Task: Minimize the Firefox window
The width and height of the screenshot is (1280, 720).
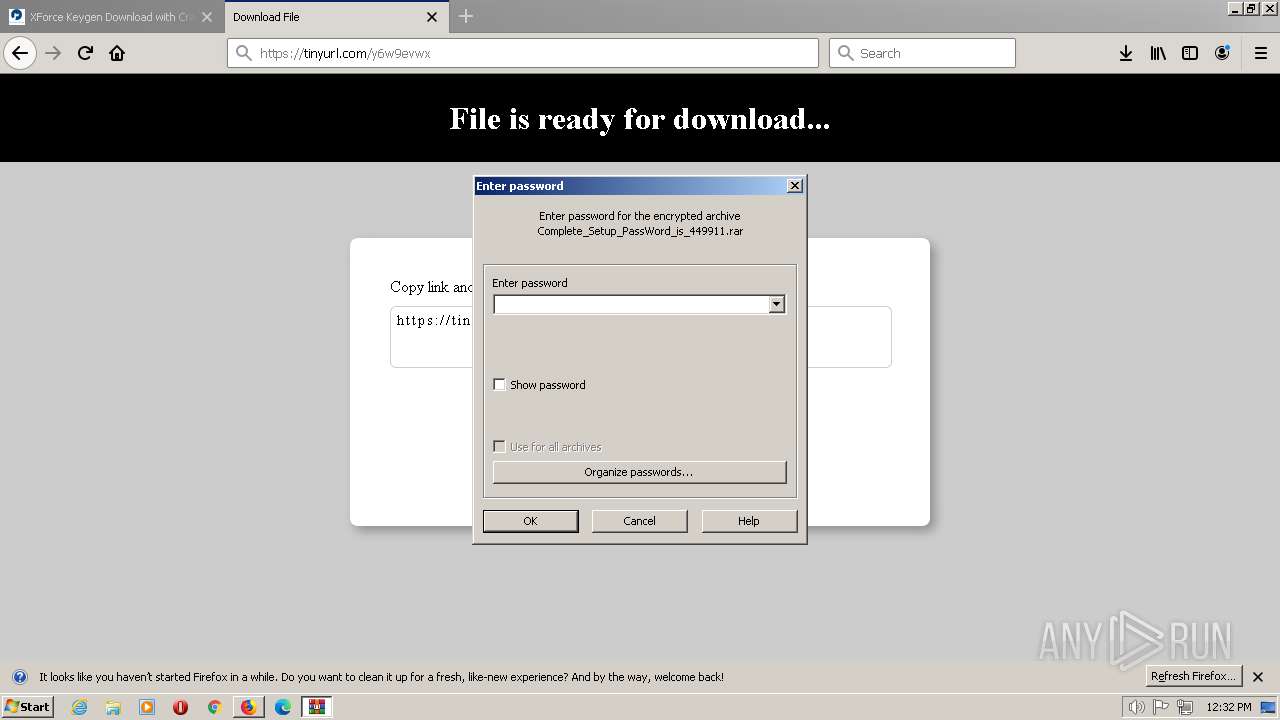Action: [1235, 8]
